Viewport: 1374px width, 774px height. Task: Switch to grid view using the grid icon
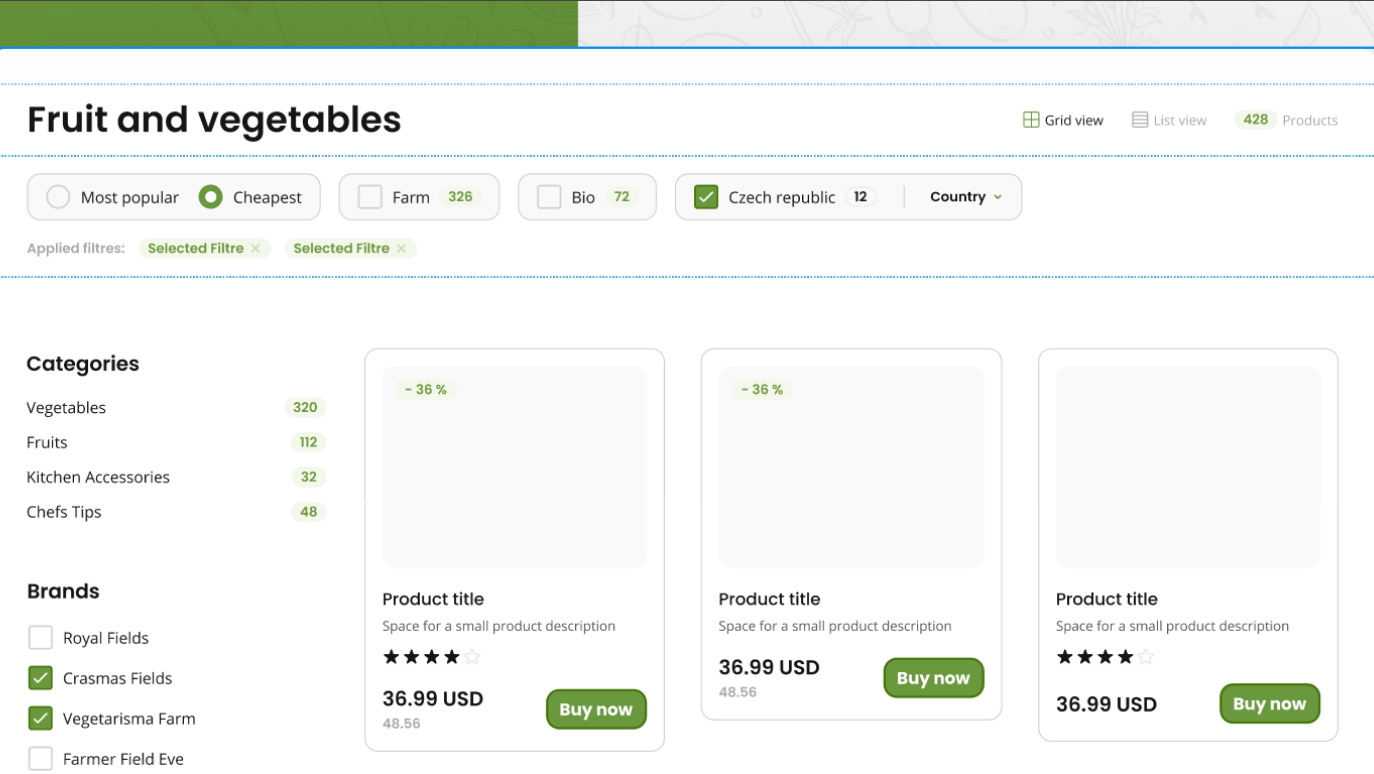point(1030,119)
